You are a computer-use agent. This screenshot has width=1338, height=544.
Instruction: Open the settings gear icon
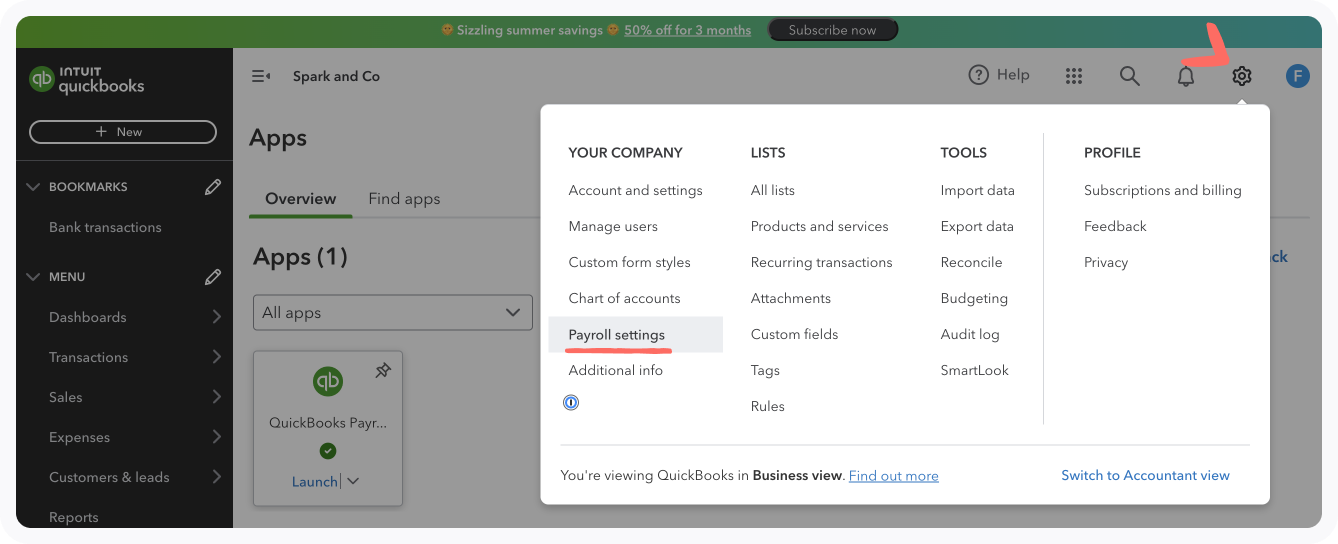tap(1241, 76)
